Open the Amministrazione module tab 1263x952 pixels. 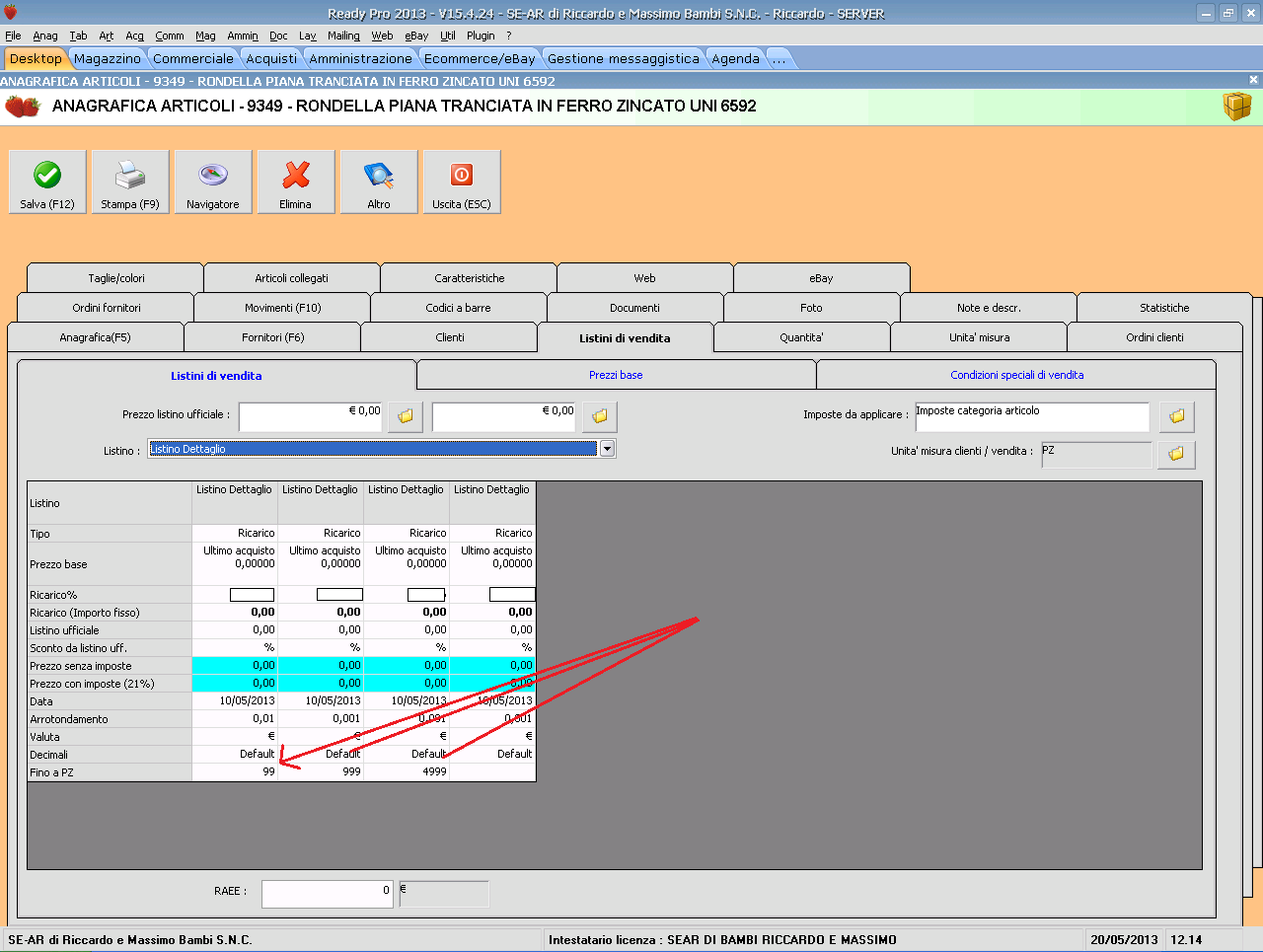coord(361,59)
